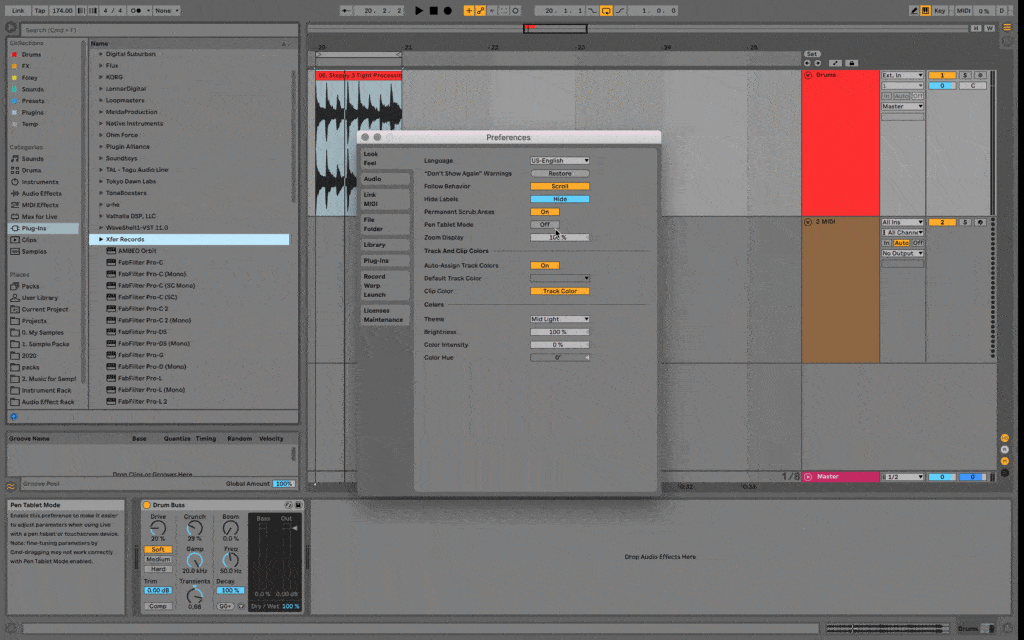Start playback with the Play button
Viewport: 1024px width, 640px height.
(x=419, y=10)
